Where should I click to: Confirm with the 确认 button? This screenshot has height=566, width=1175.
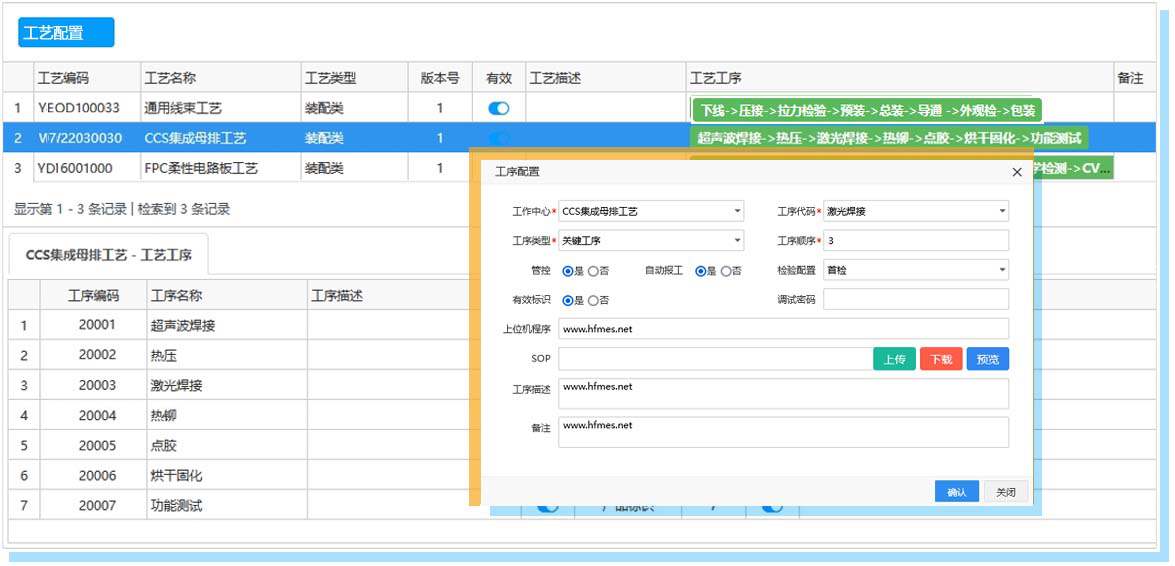click(957, 492)
